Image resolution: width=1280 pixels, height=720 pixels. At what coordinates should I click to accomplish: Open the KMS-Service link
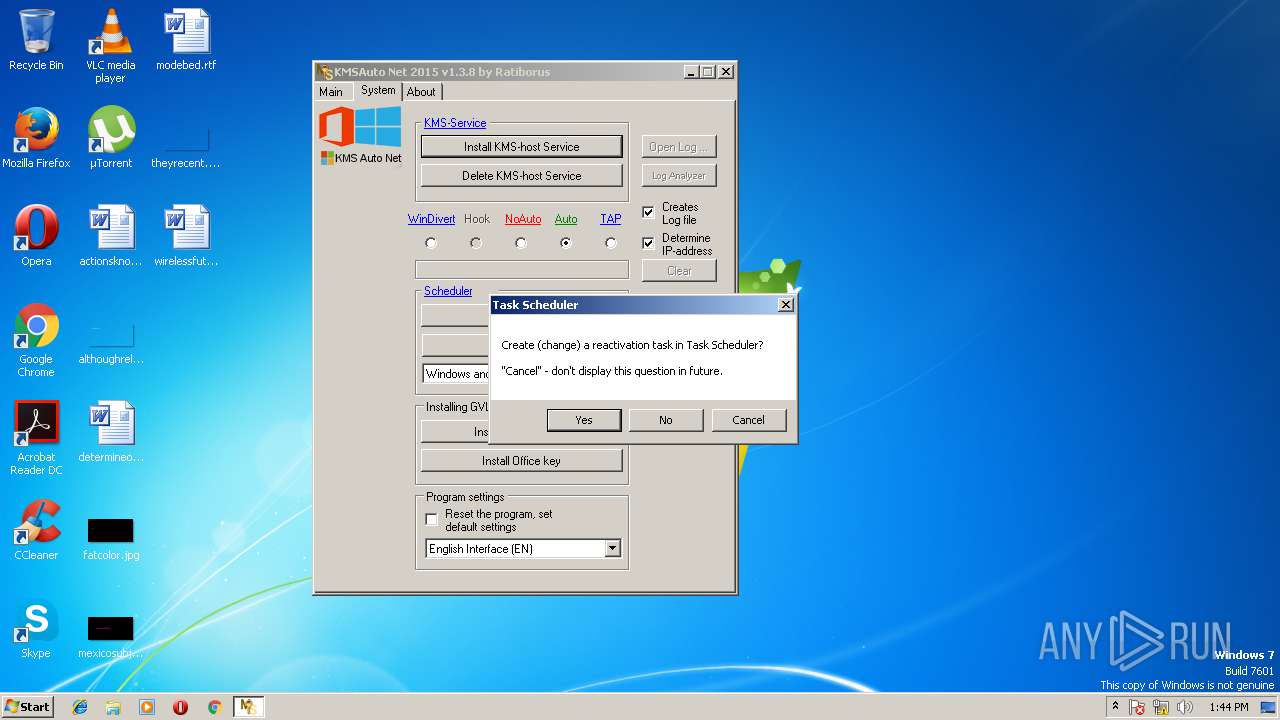point(455,123)
